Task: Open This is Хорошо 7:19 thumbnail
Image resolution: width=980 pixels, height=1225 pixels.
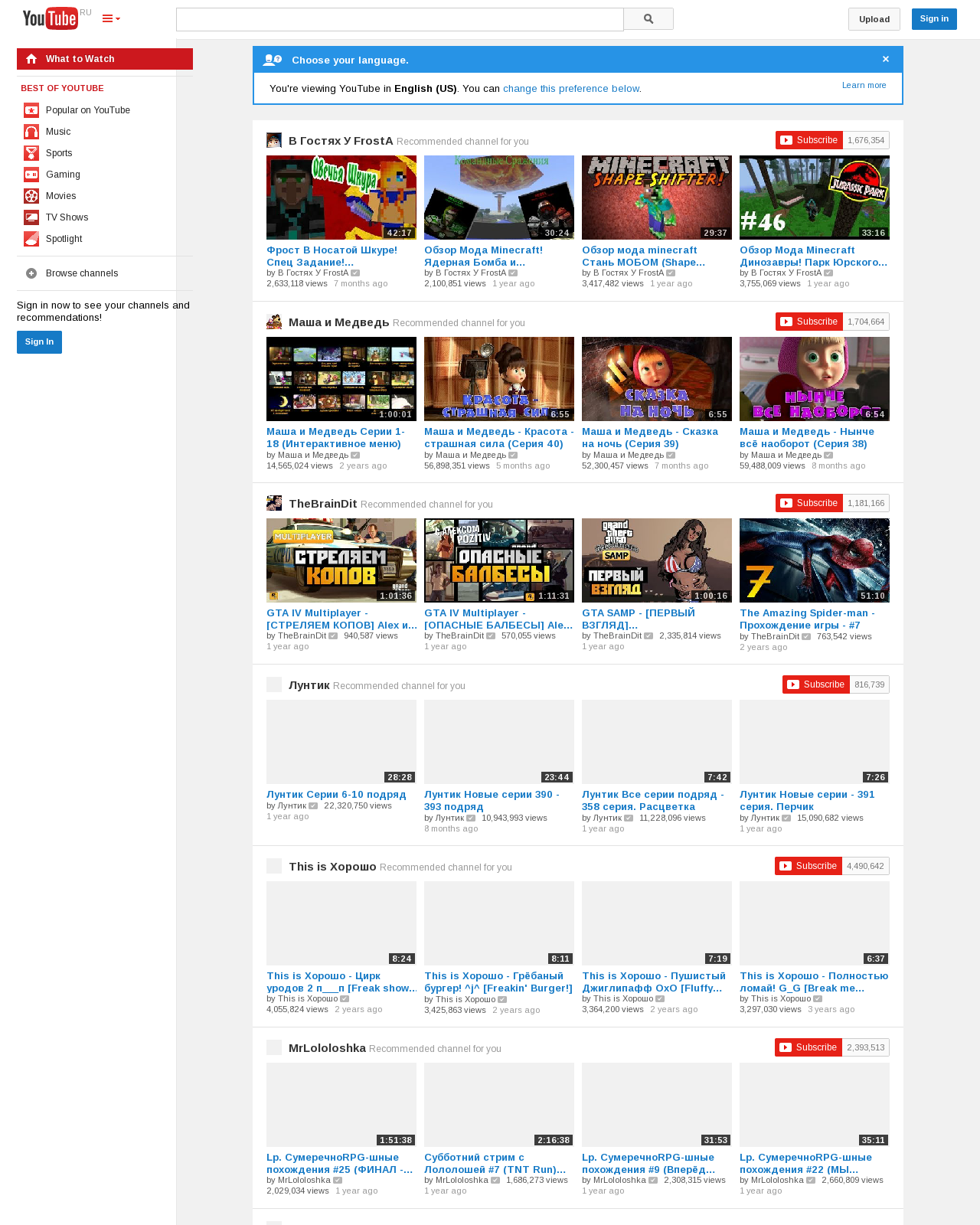Action: point(657,923)
